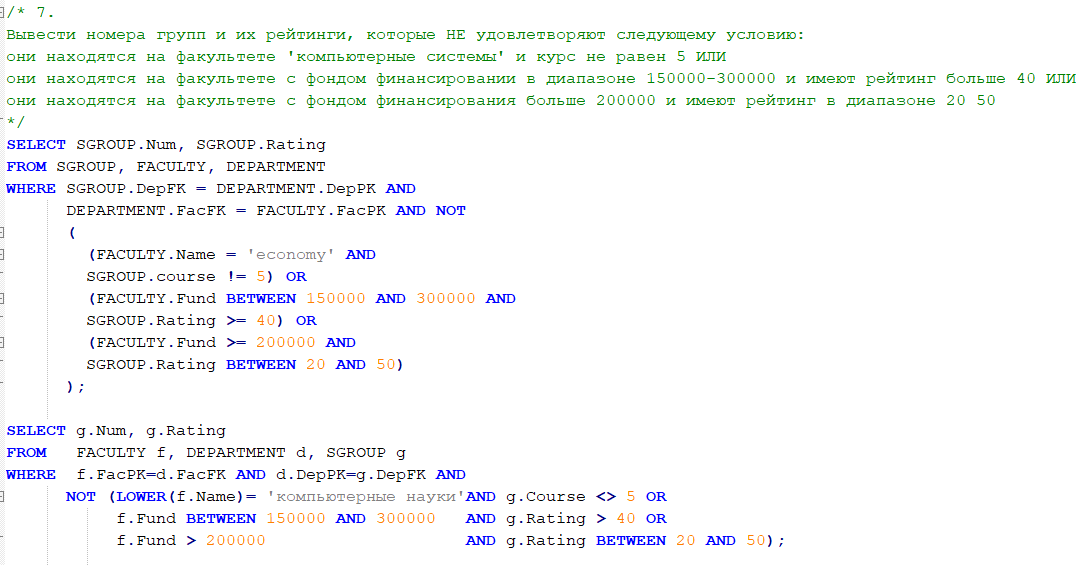
Task: Click the '<>' operator before 5
Action: click(x=606, y=496)
